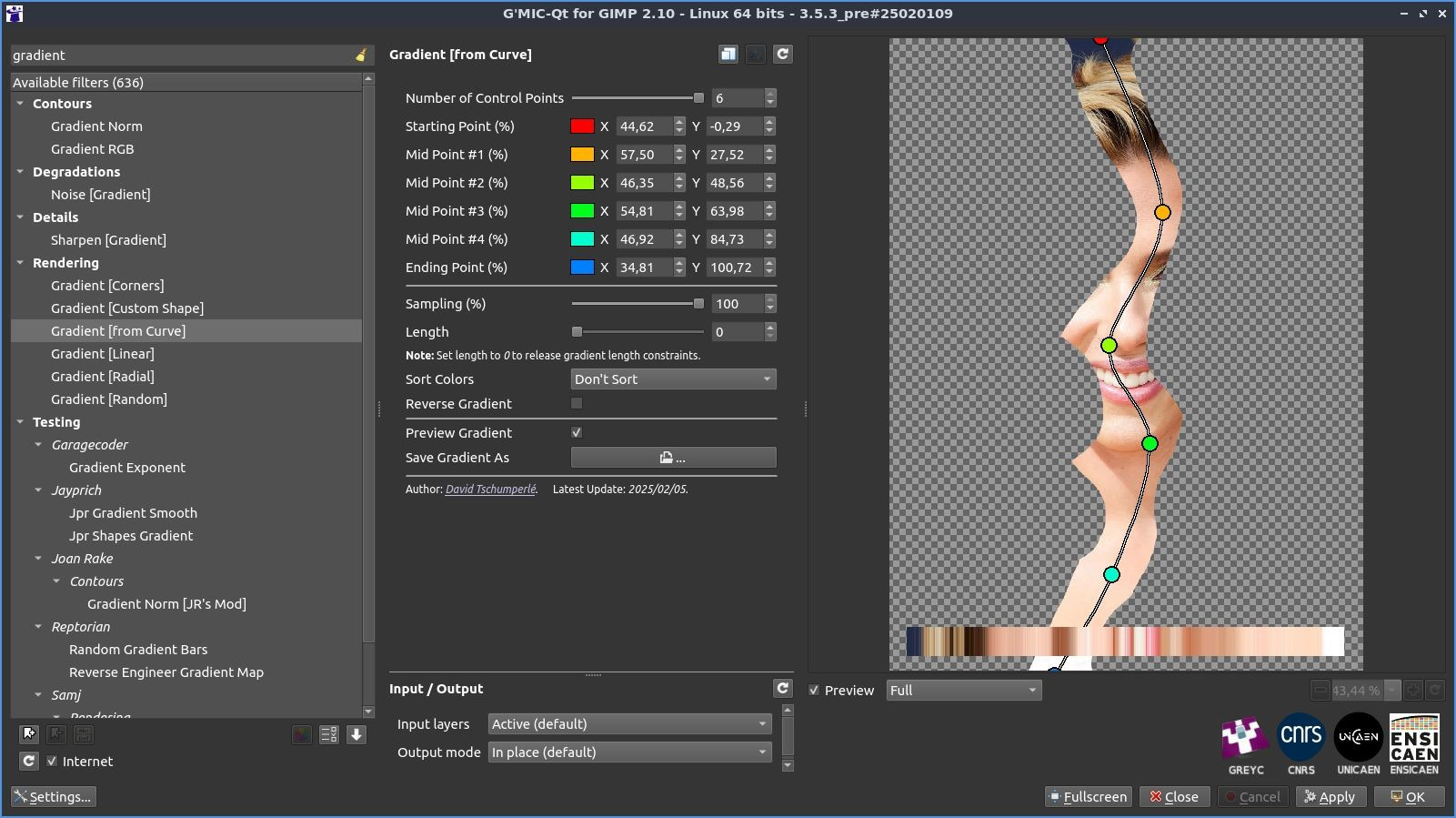Click the down arrow icon below filter list

coord(356,734)
